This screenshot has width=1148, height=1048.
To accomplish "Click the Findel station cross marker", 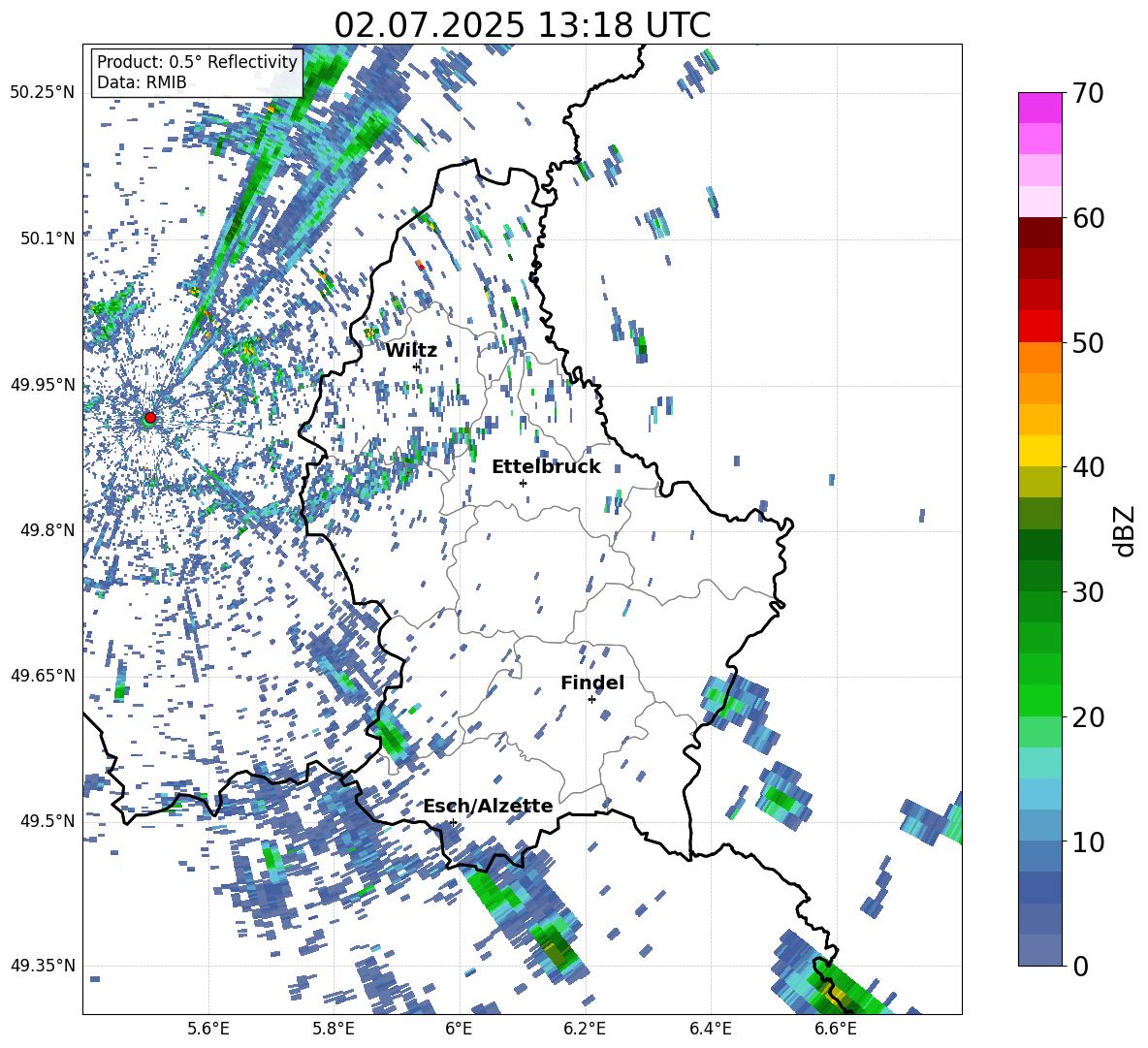I will (591, 699).
